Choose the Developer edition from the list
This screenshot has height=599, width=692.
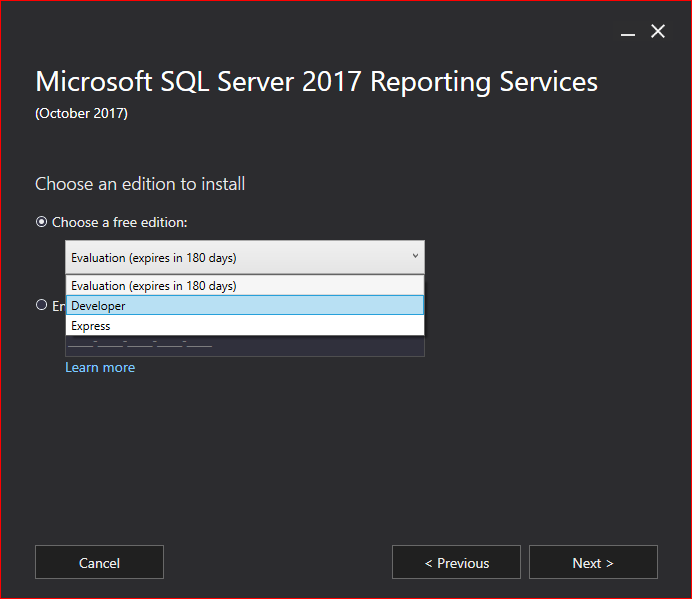245,306
